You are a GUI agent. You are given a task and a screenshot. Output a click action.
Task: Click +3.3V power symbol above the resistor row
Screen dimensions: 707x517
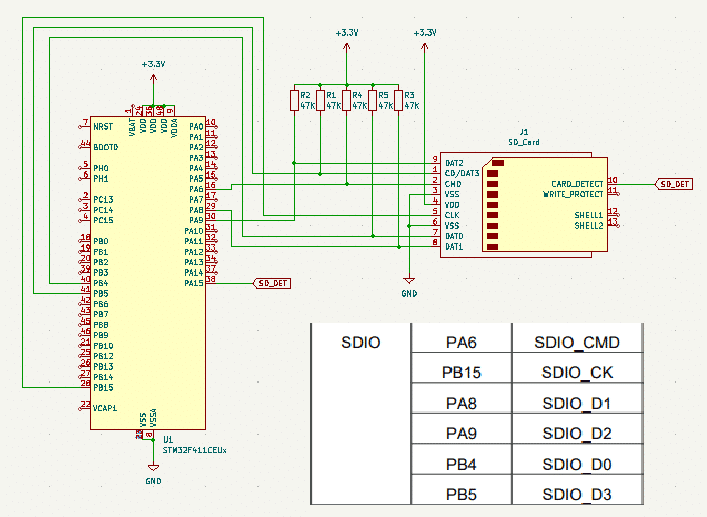point(346,41)
